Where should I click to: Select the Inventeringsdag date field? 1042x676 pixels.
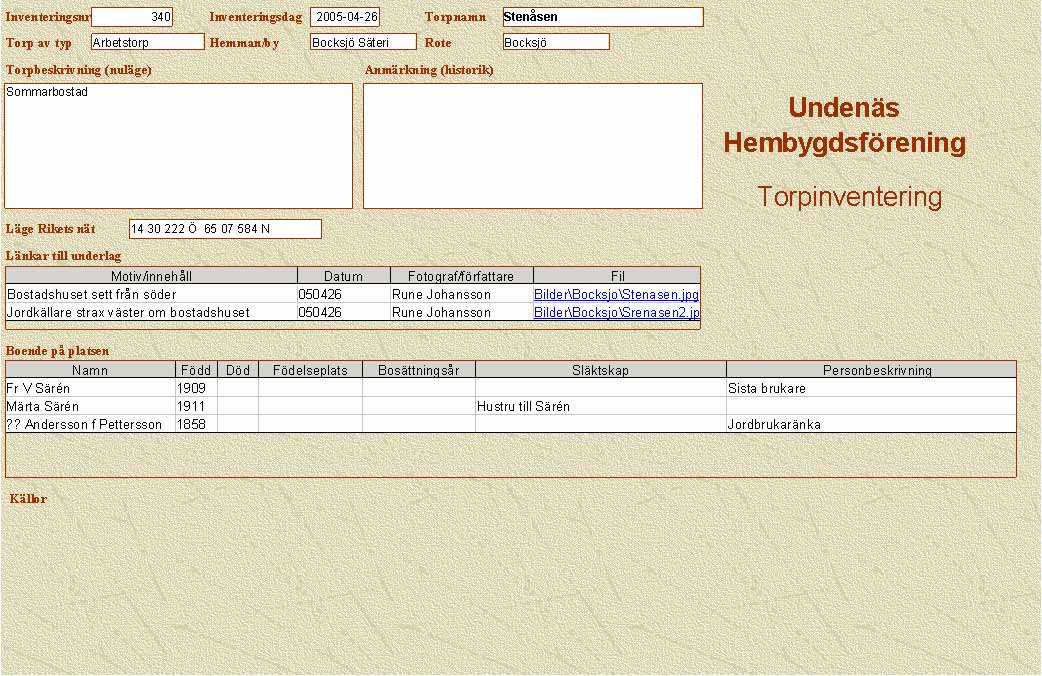pyautogui.click(x=345, y=17)
